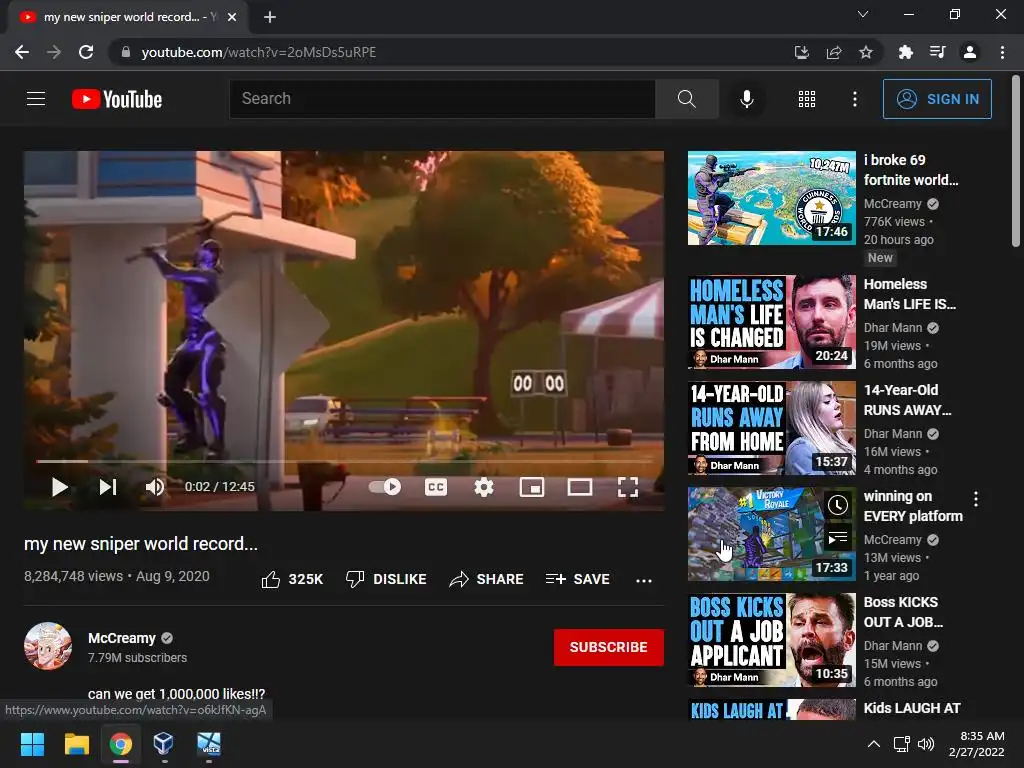Screen dimensions: 1024x768
Task: Open File Explorer from taskbar
Action: click(x=76, y=744)
